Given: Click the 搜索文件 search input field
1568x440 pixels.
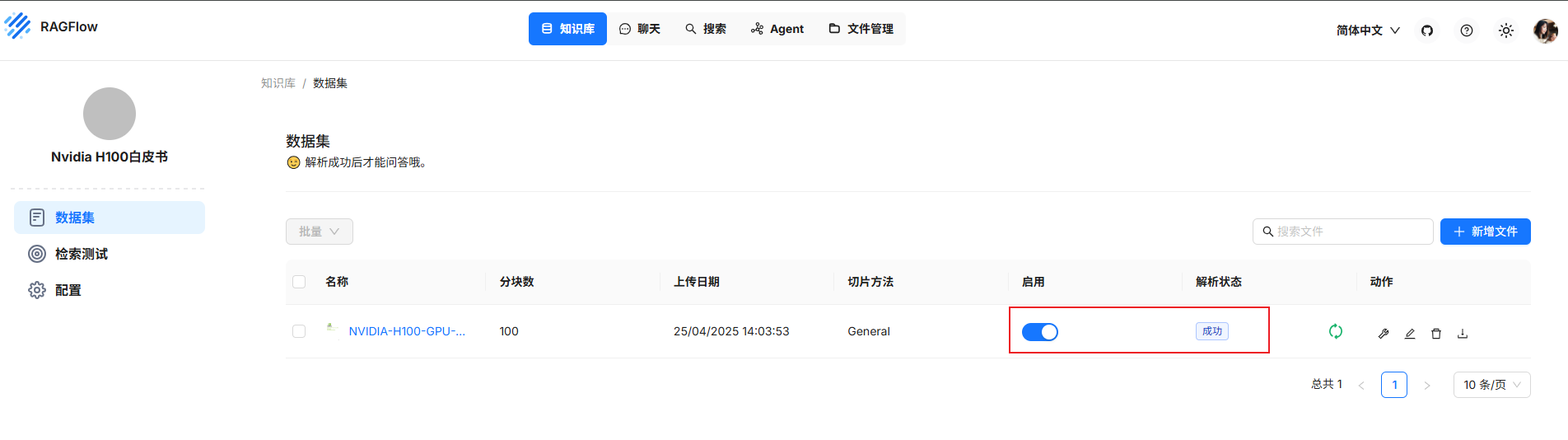Looking at the screenshot, I should coord(1343,232).
